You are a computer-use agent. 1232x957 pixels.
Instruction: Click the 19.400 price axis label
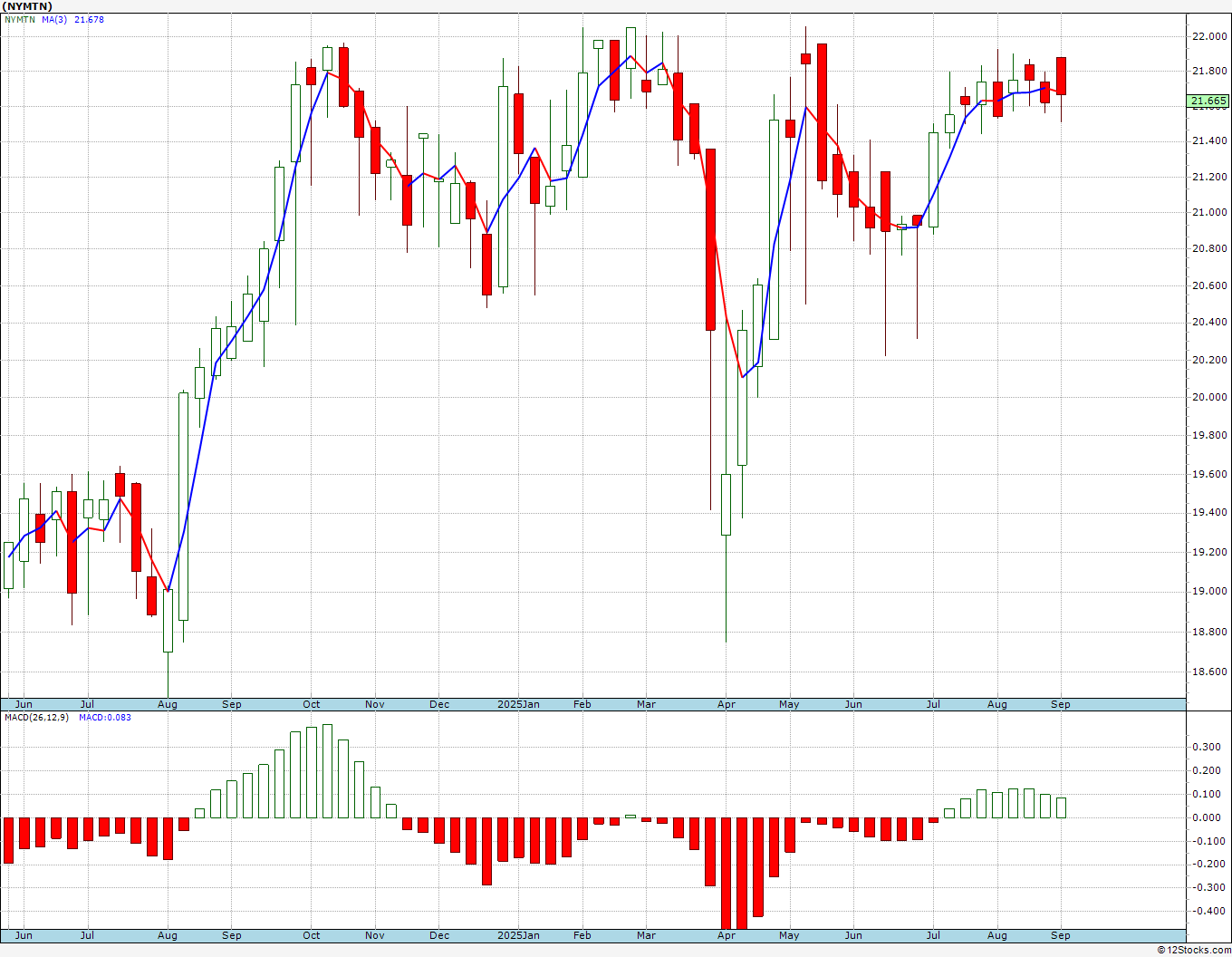[1209, 512]
